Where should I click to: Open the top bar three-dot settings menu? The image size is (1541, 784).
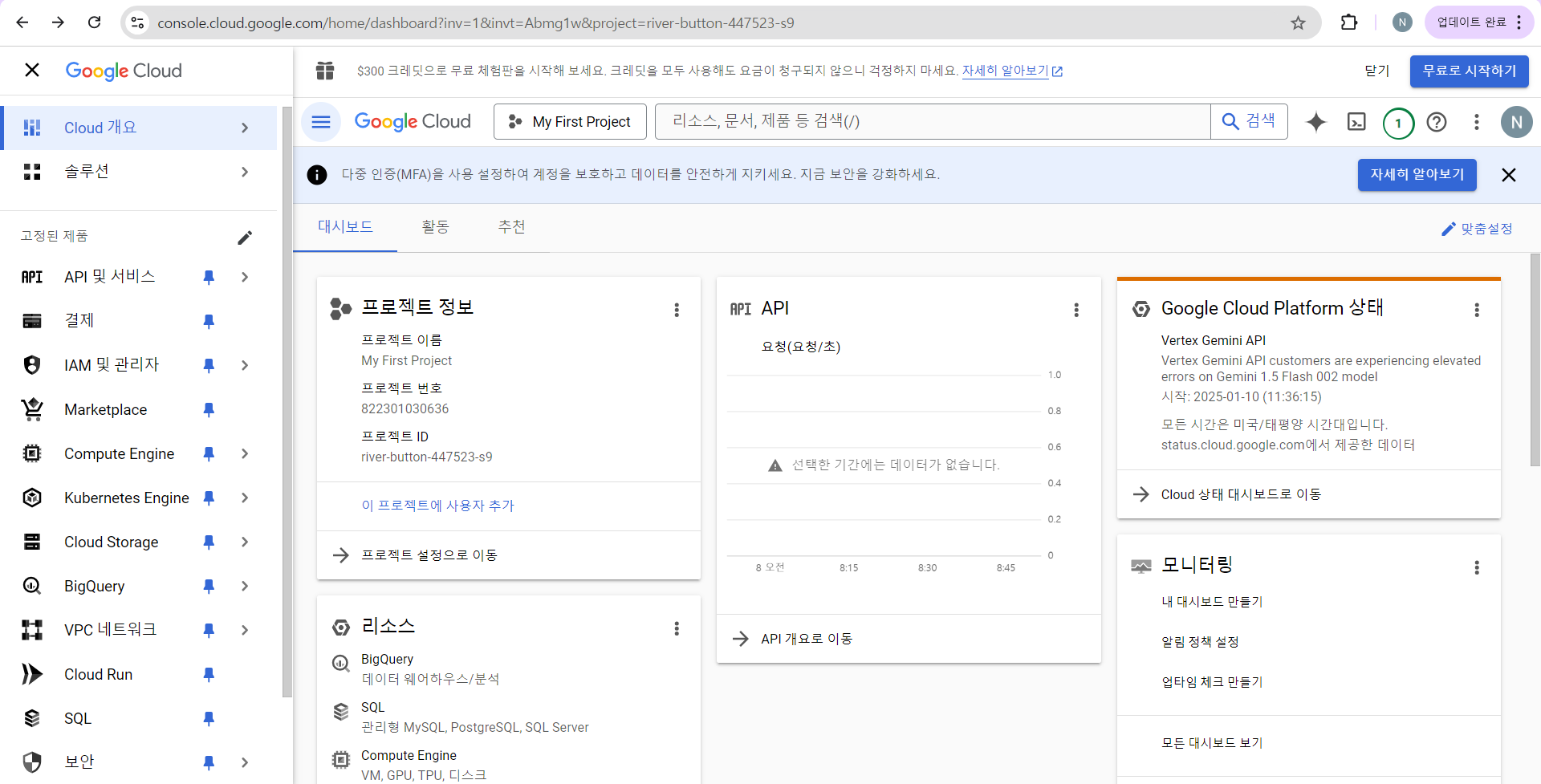(1476, 122)
